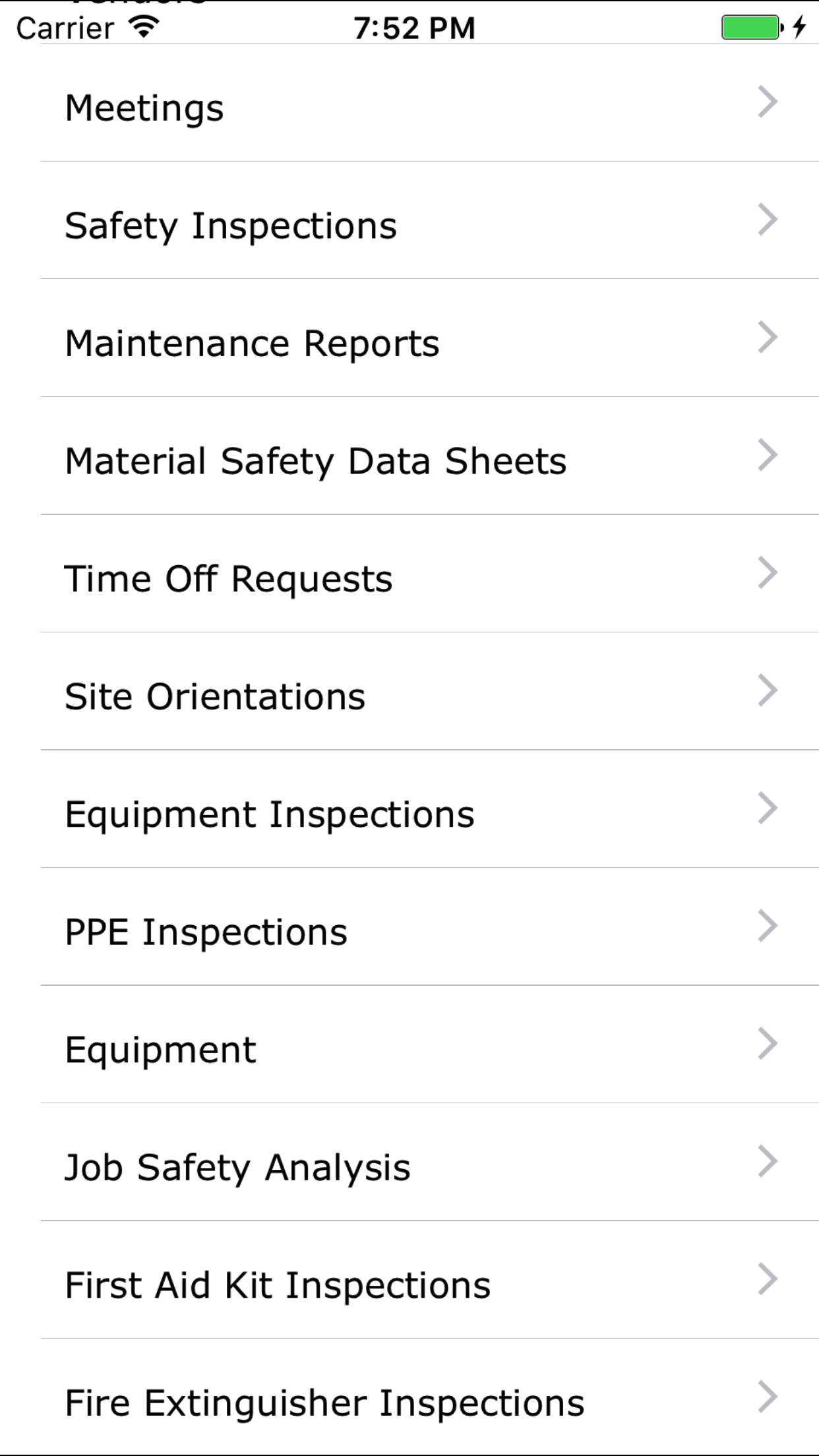Click chevron beside Safety Inspections
Screen dimensions: 819x1456
click(768, 220)
